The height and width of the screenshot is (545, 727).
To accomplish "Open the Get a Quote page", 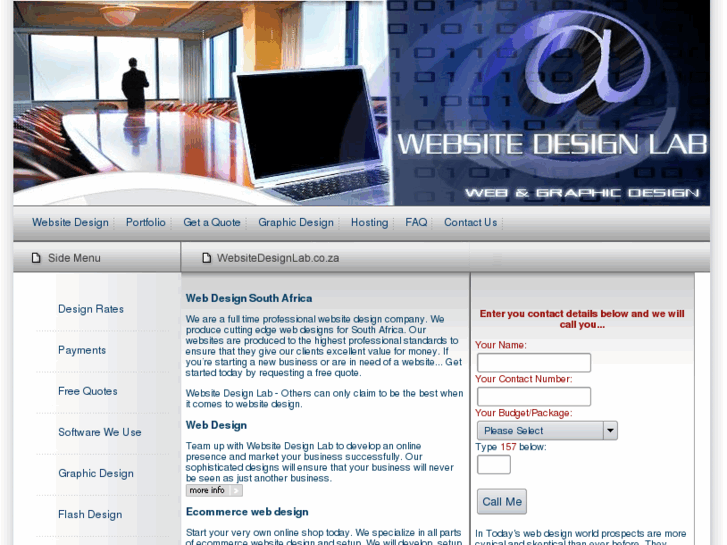I will click(212, 223).
